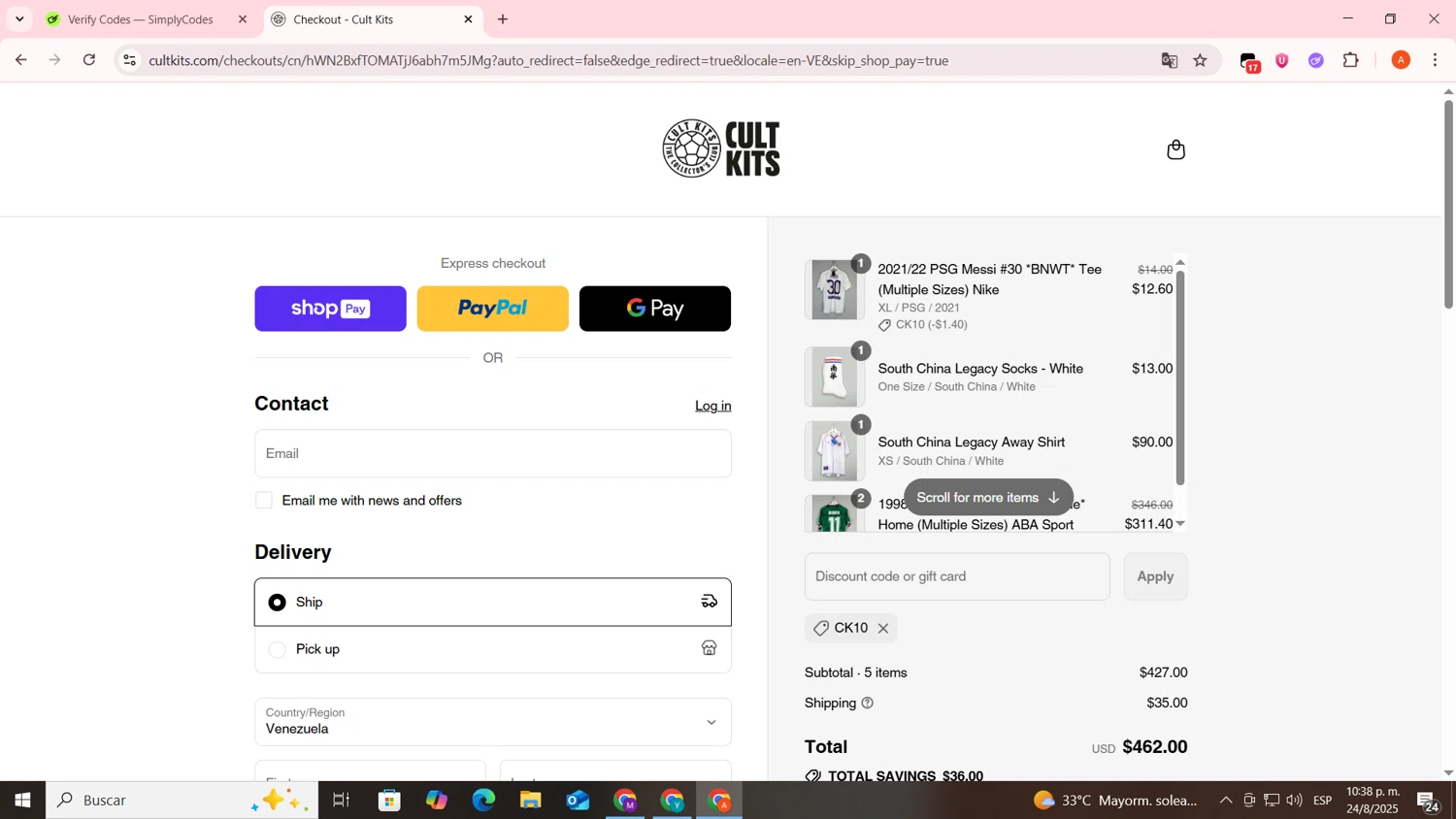Viewport: 1456px width, 819px height.
Task: Open Copilot from the taskbar
Action: click(436, 801)
